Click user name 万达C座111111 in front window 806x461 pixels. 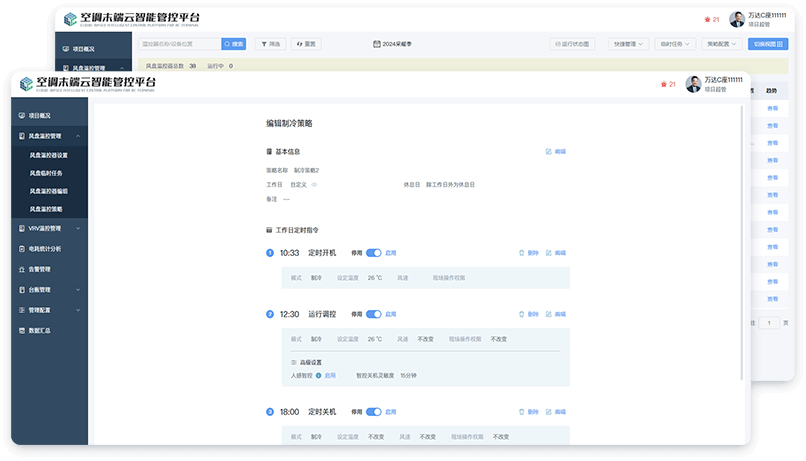pyautogui.click(x=723, y=80)
